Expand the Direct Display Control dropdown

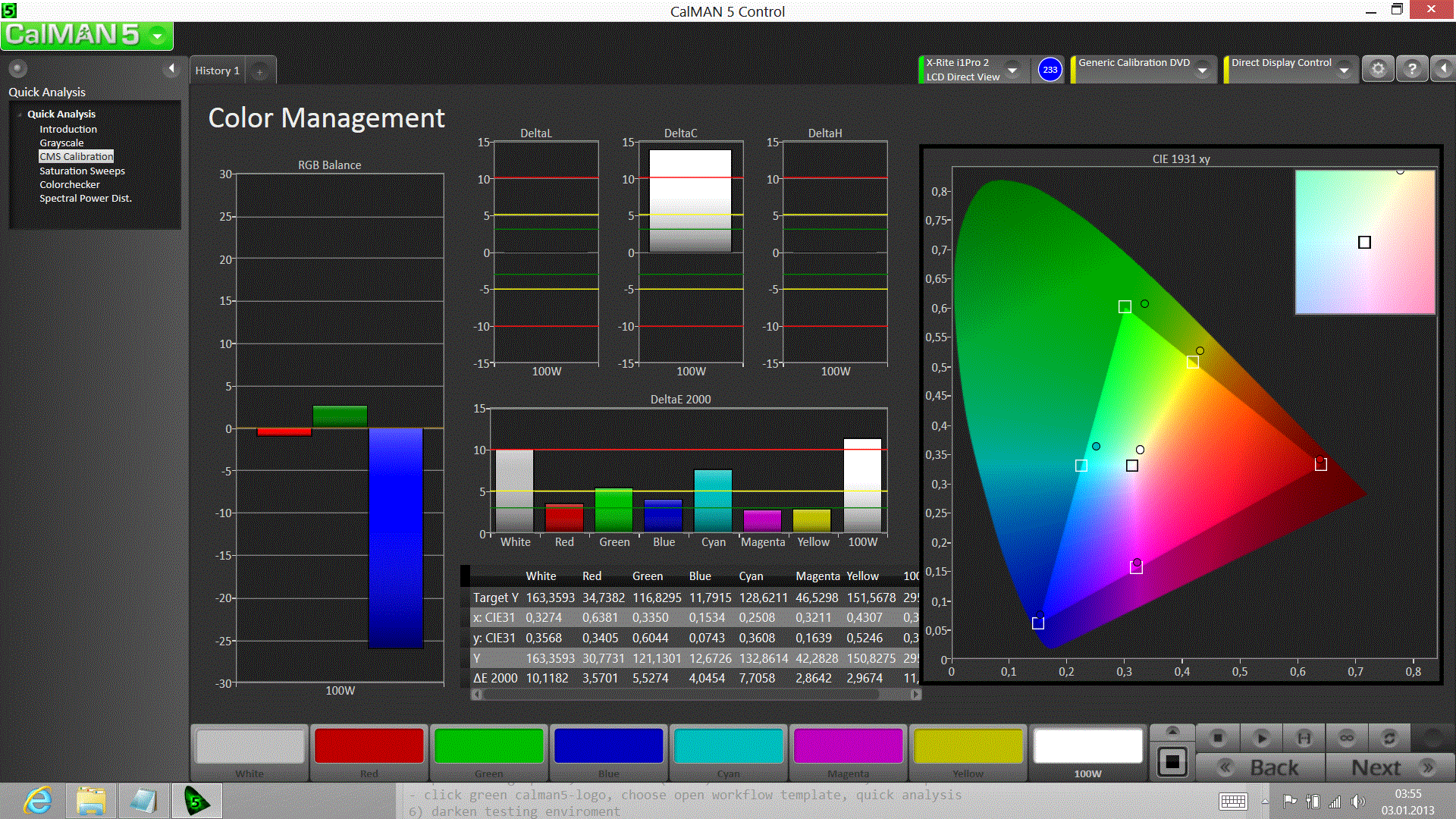coord(1344,71)
